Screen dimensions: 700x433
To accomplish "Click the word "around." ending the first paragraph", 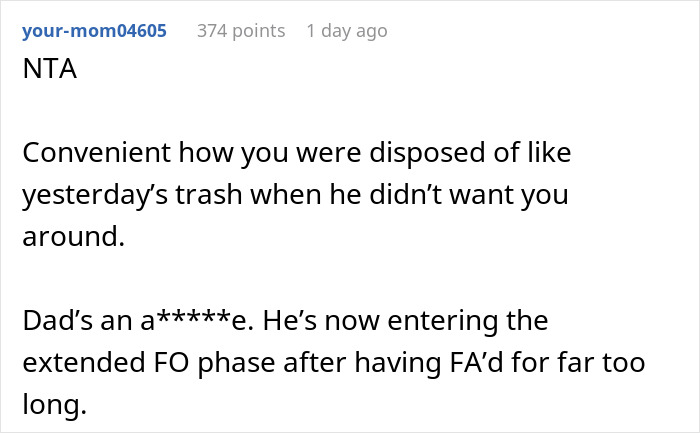I will click(70, 237).
